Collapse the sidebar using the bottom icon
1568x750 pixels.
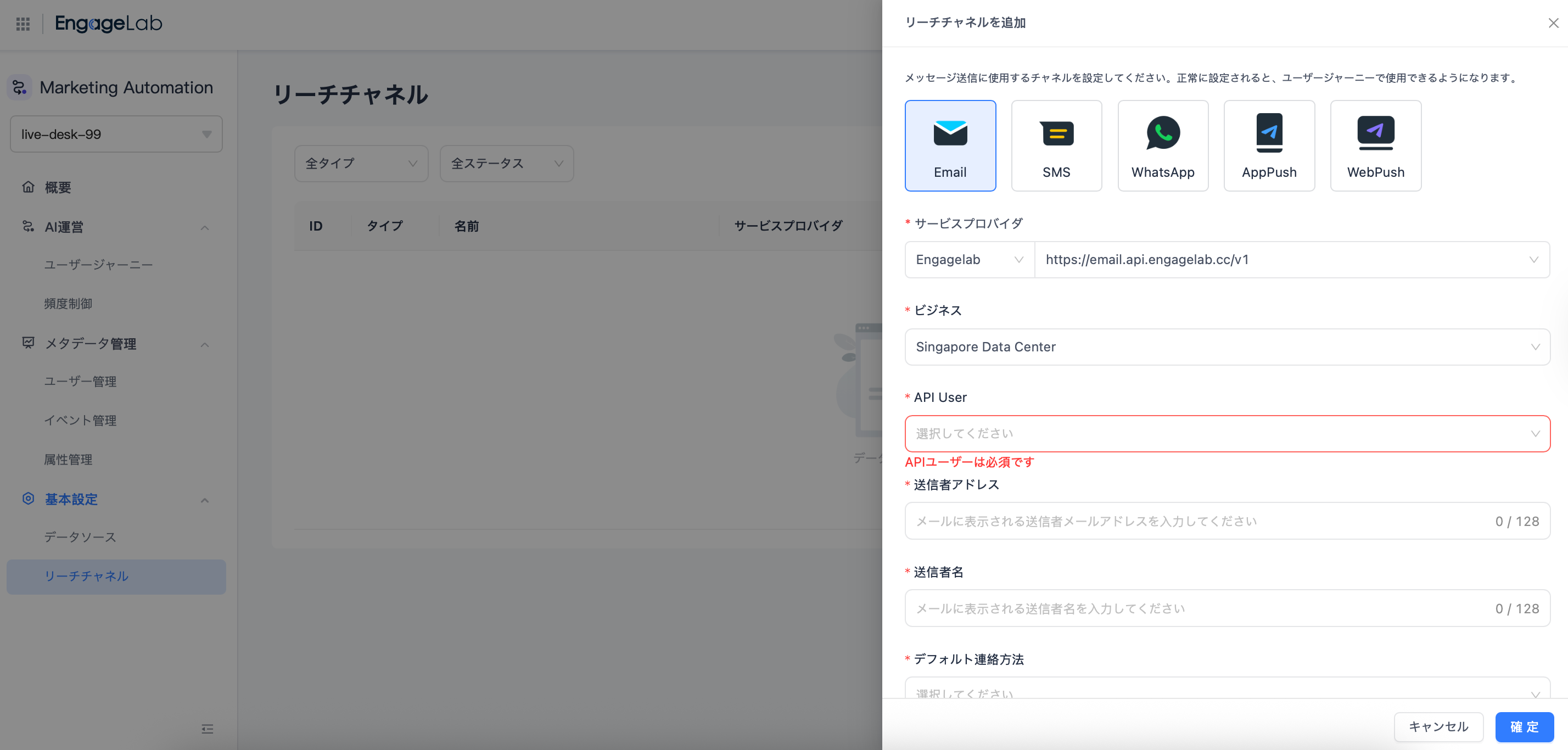(207, 729)
